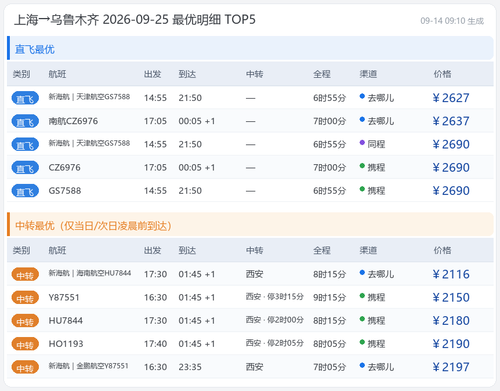The height and width of the screenshot is (391, 500).
Task: Click the price ¥2180
Action: tap(451, 321)
